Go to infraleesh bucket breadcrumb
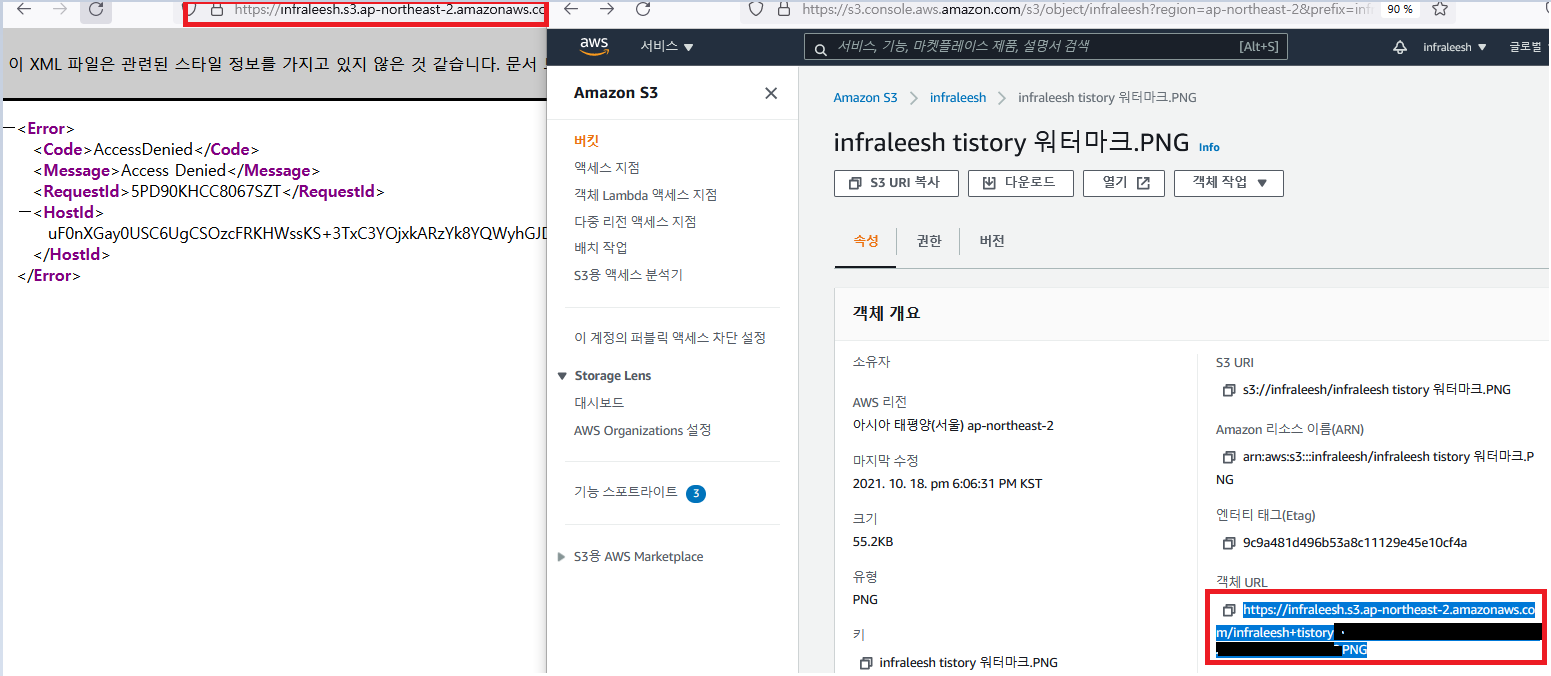This screenshot has width=1551, height=676. click(958, 98)
